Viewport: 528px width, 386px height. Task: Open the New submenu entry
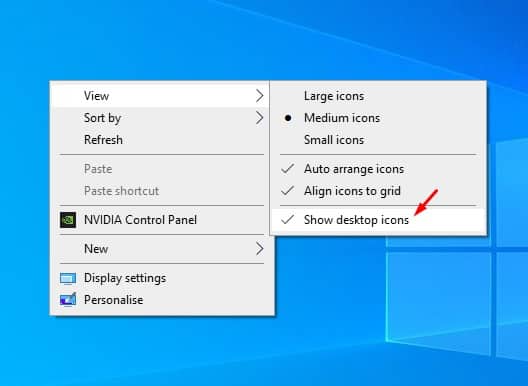click(x=161, y=249)
